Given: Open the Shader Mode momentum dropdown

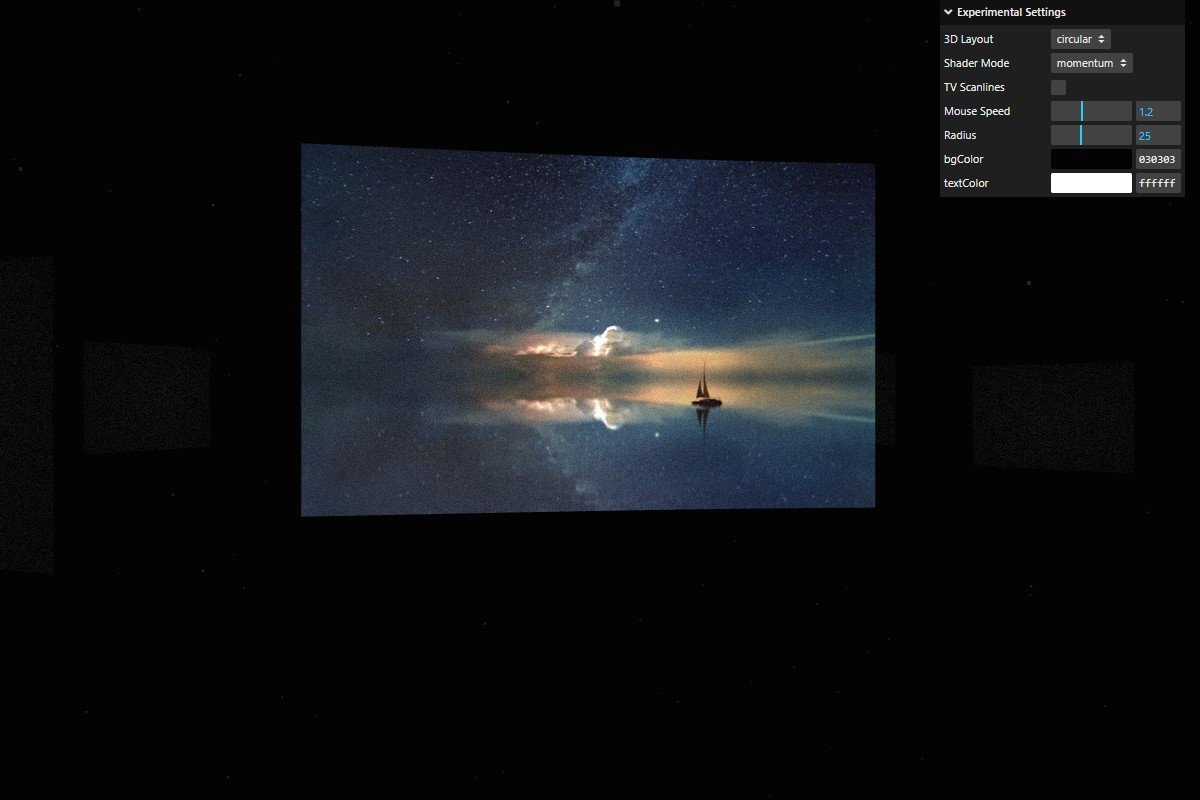Looking at the screenshot, I should click(1091, 63).
